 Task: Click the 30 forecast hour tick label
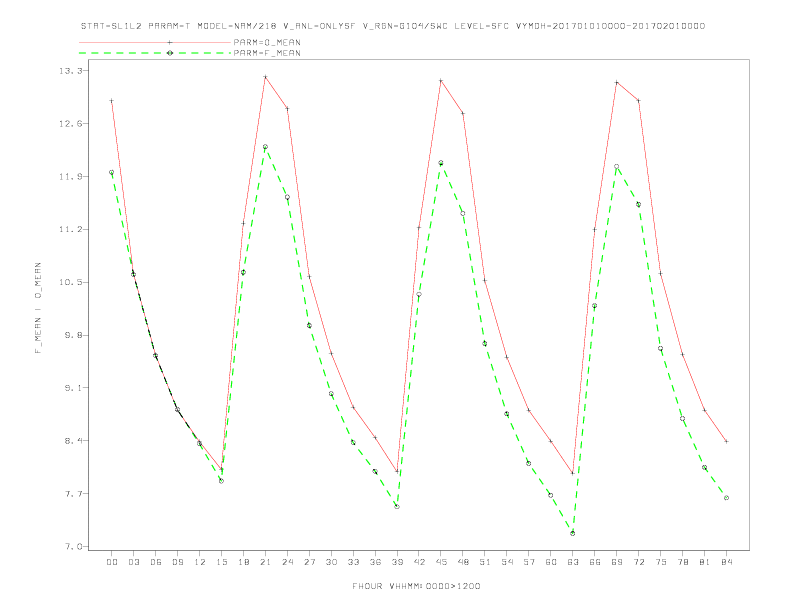tap(331, 562)
